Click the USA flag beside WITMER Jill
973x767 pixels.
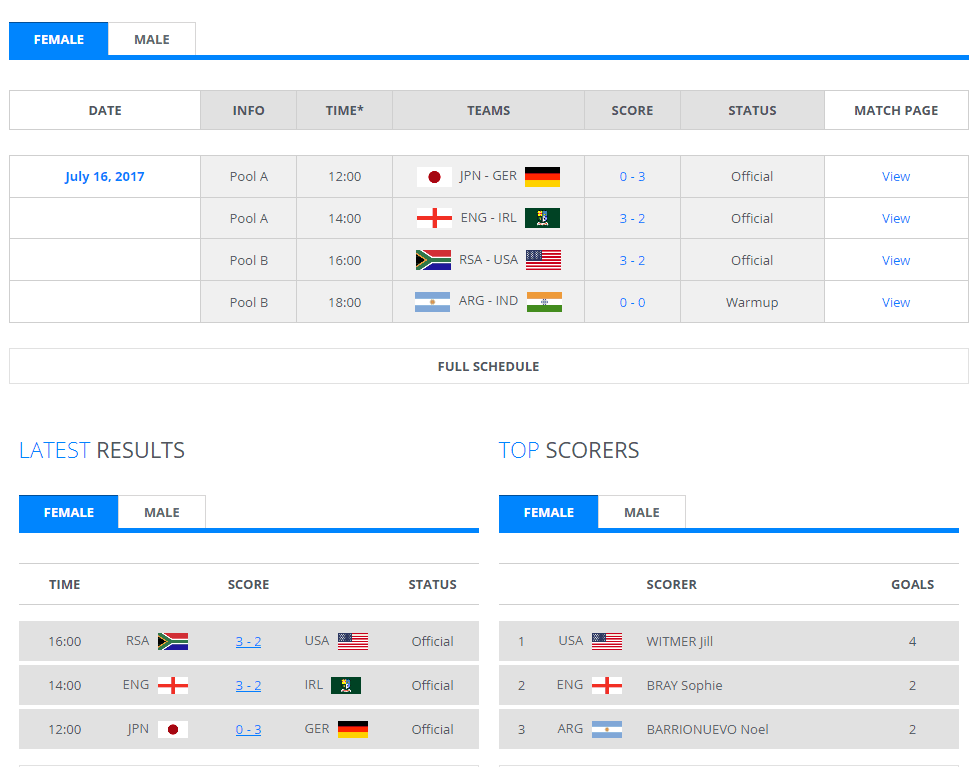pyautogui.click(x=606, y=641)
